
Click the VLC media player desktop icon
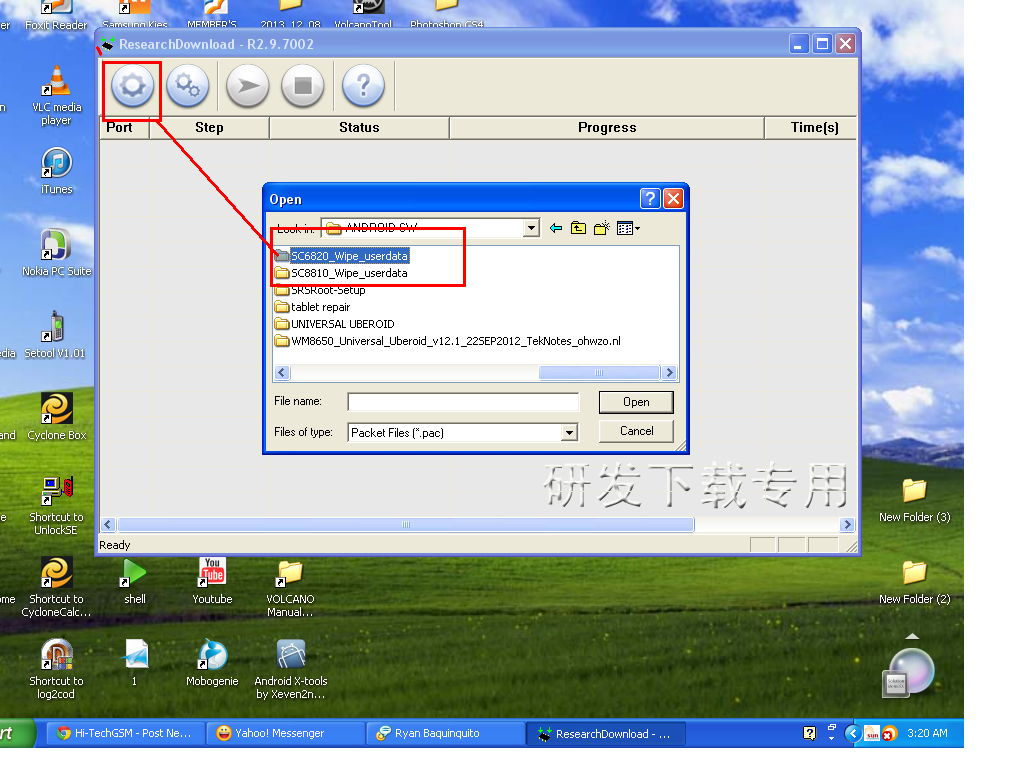[x=57, y=95]
